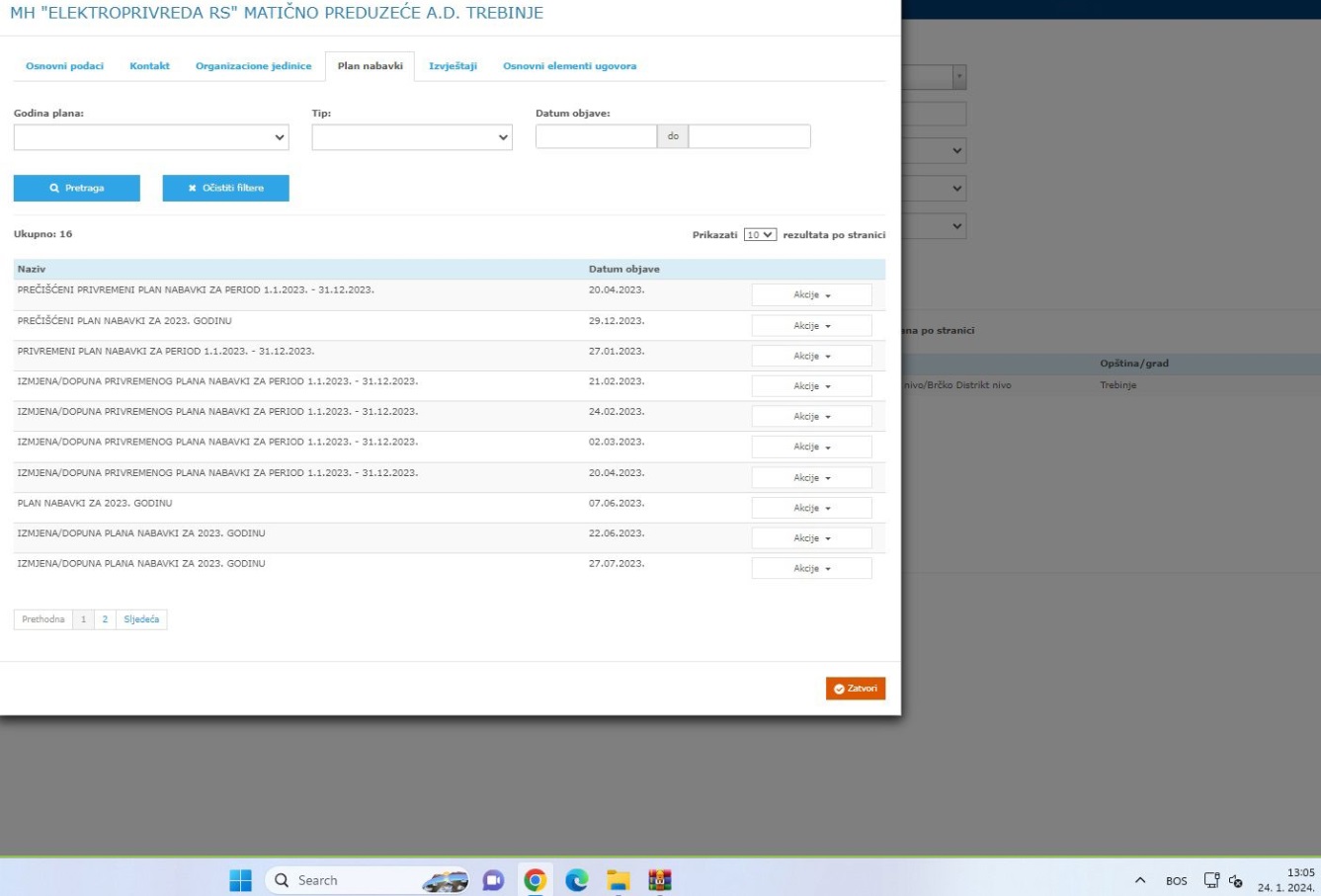This screenshot has width=1321, height=896.
Task: Open Izvještaji tab
Action: [x=453, y=66]
